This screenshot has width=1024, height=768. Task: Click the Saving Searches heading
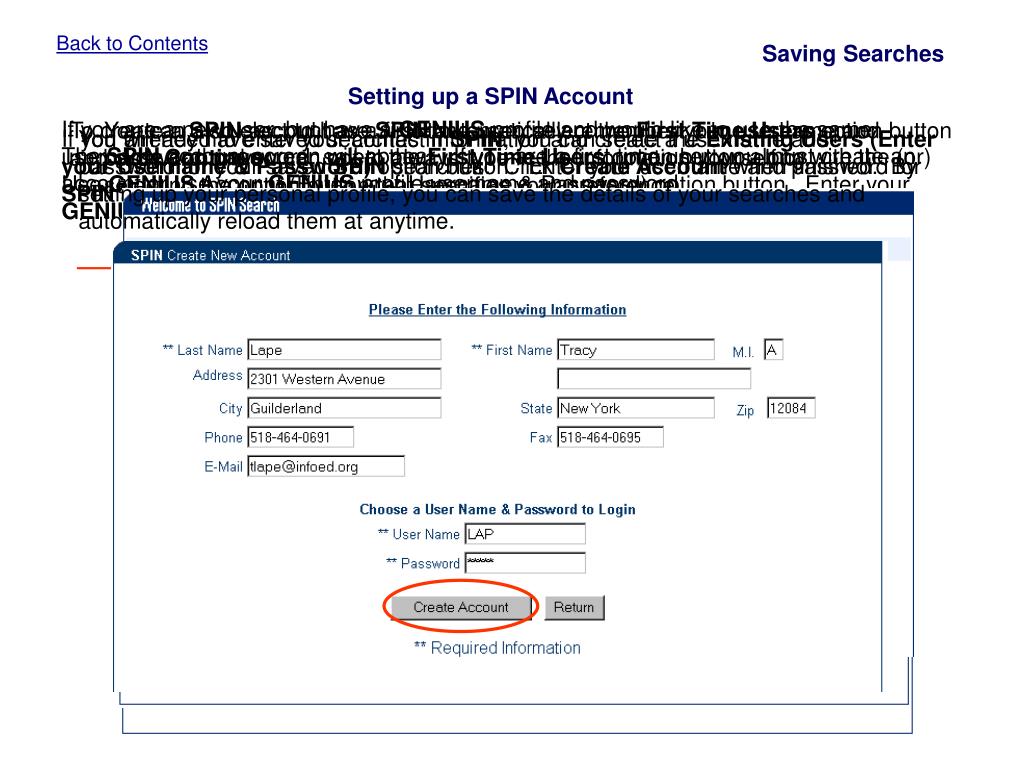point(852,54)
